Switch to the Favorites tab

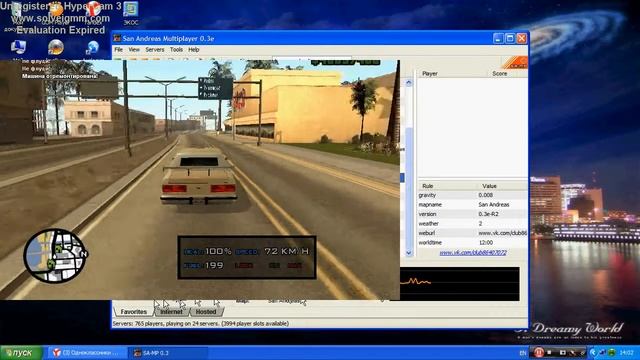pos(133,312)
